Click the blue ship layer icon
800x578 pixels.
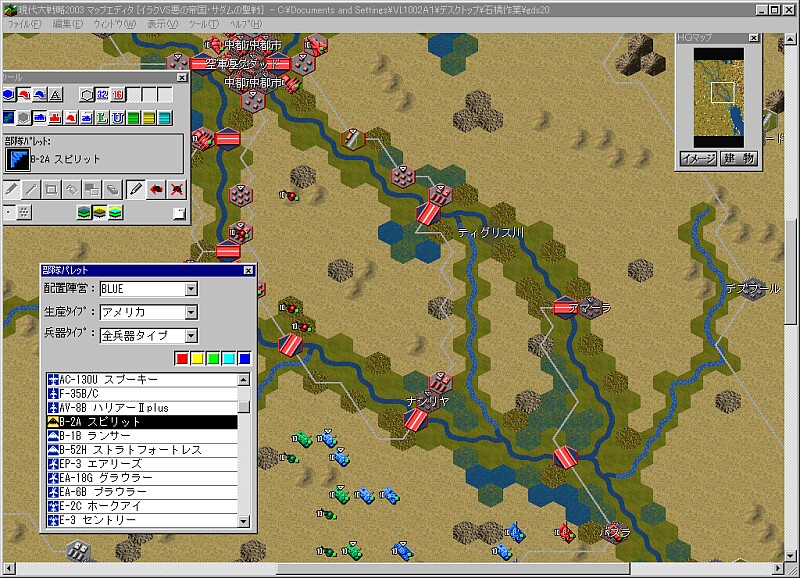[87, 118]
